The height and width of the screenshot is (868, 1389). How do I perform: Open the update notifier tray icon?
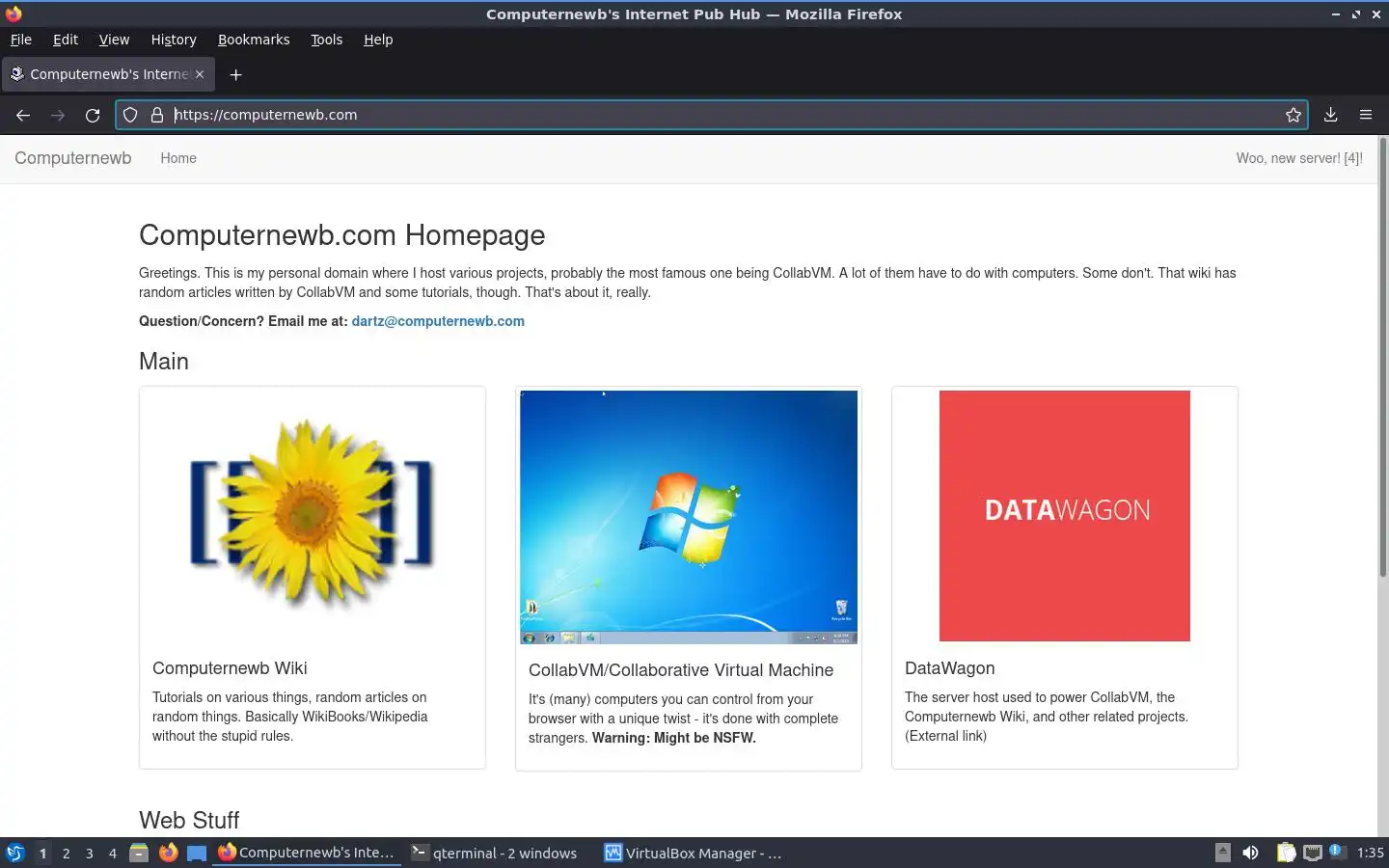[1336, 851]
